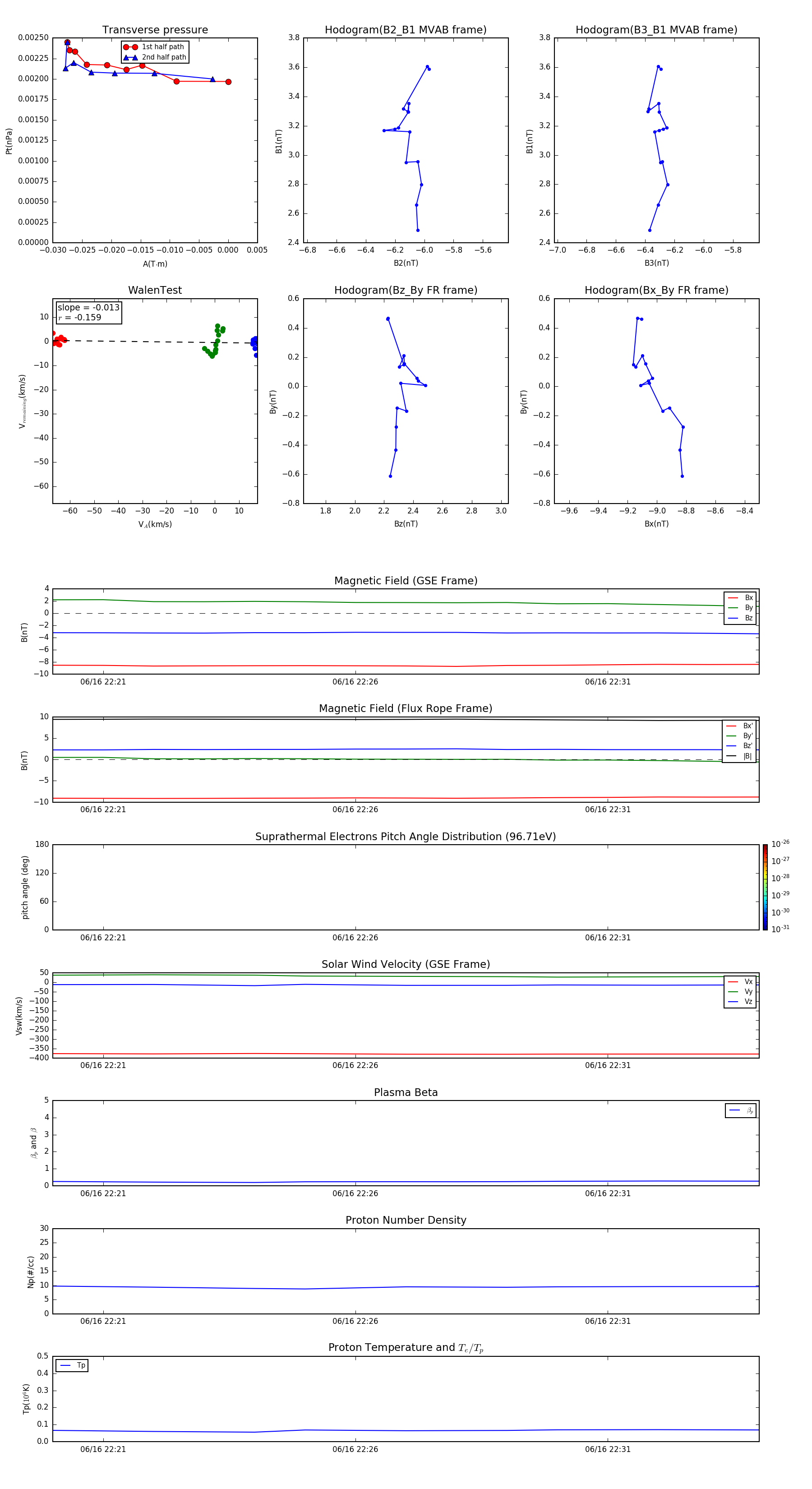
Task: Click the 'Solar Wind Velocity (GSE Frame)' title
Action: [x=406, y=965]
